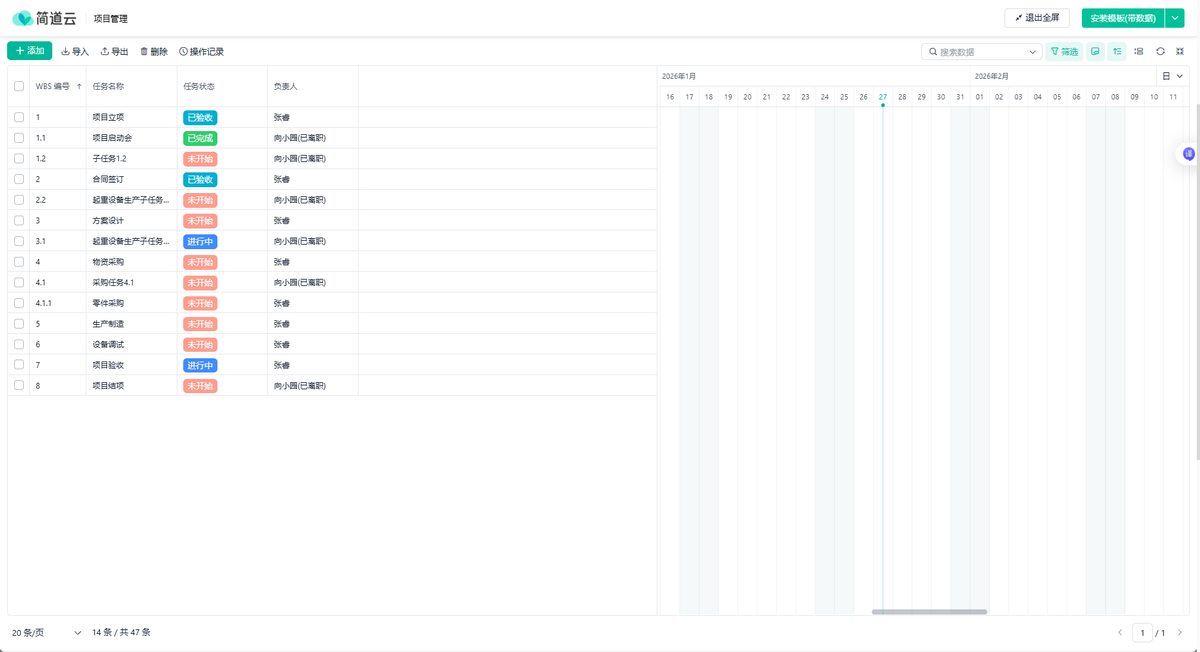Refresh the data with the reload icon
Screen dimensions: 1200x652
pyautogui.click(x=1160, y=51)
